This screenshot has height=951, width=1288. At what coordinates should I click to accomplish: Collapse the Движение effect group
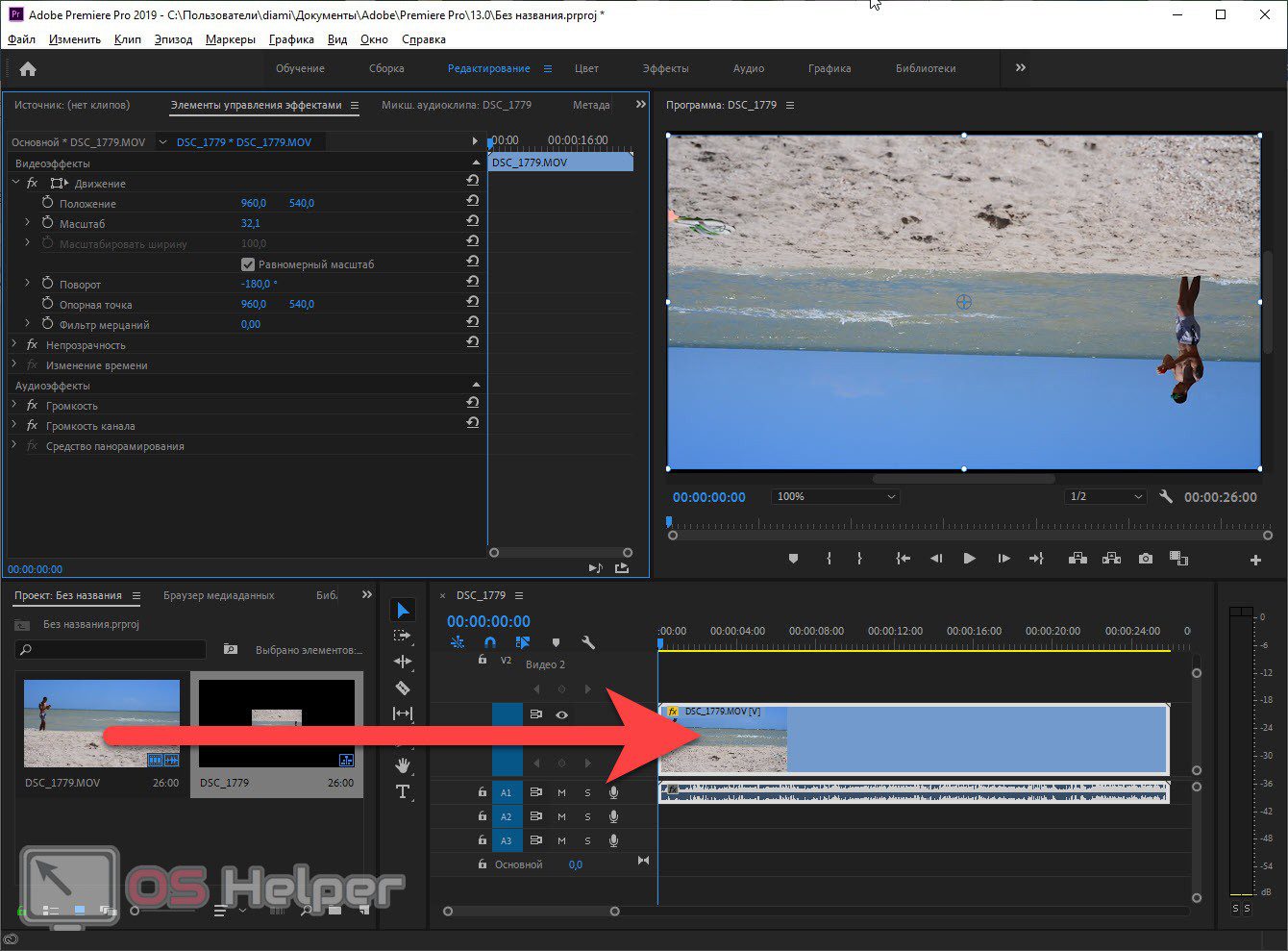pos(15,183)
